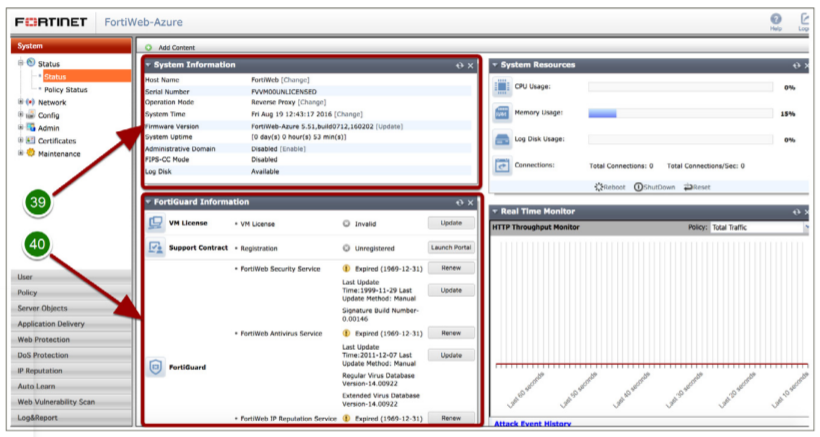This screenshot has width=820, height=437.
Task: Open the Policy Total Traffic dropdown
Action: [x=759, y=227]
